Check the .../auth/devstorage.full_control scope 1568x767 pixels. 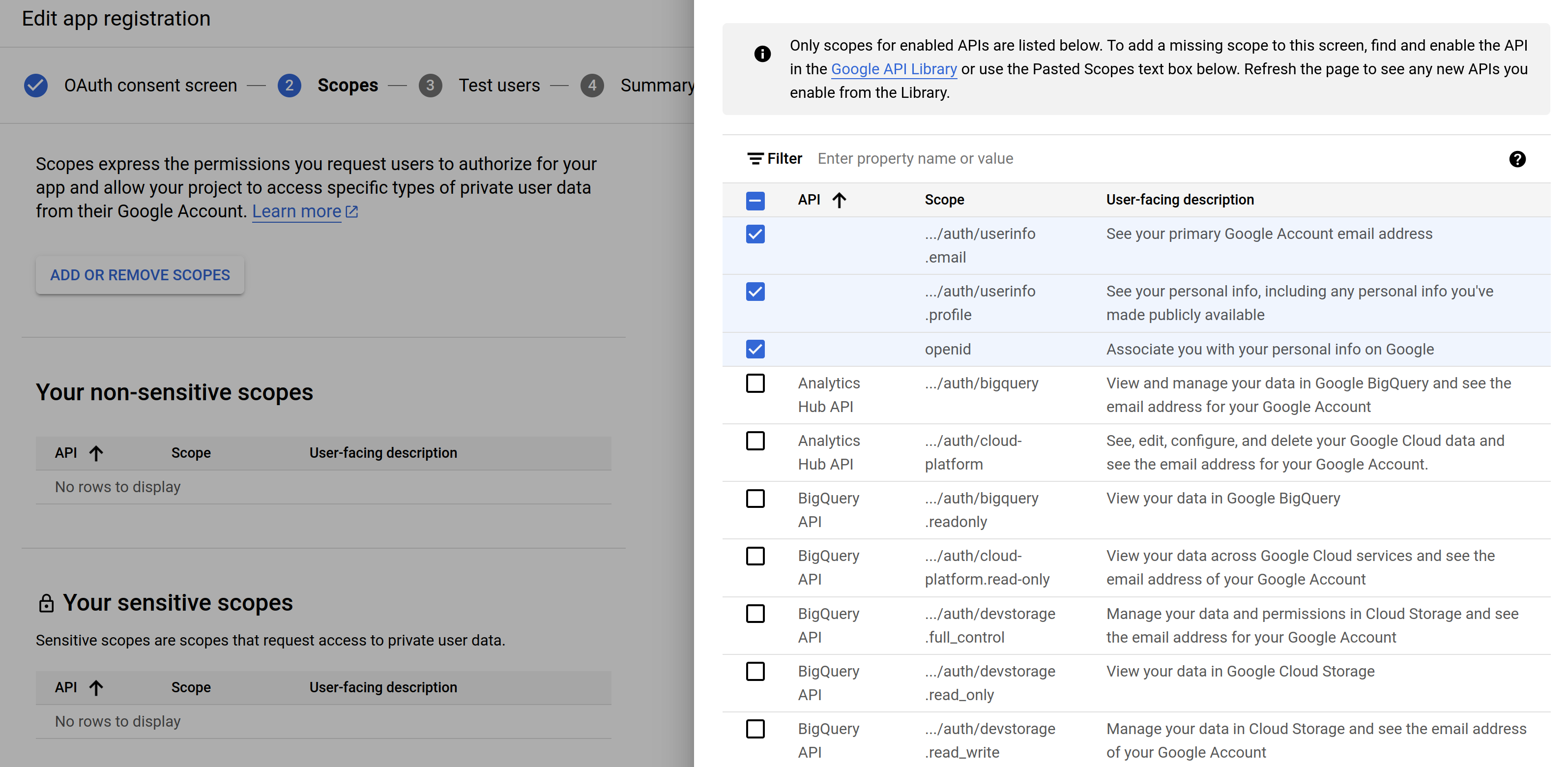pos(755,614)
